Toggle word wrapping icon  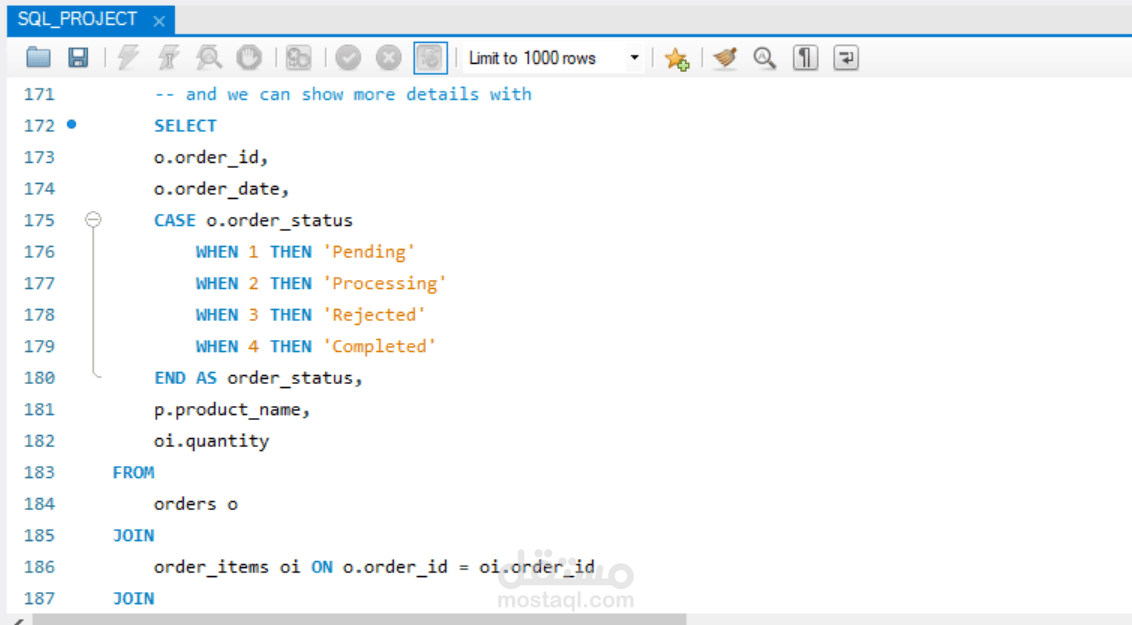(x=845, y=58)
